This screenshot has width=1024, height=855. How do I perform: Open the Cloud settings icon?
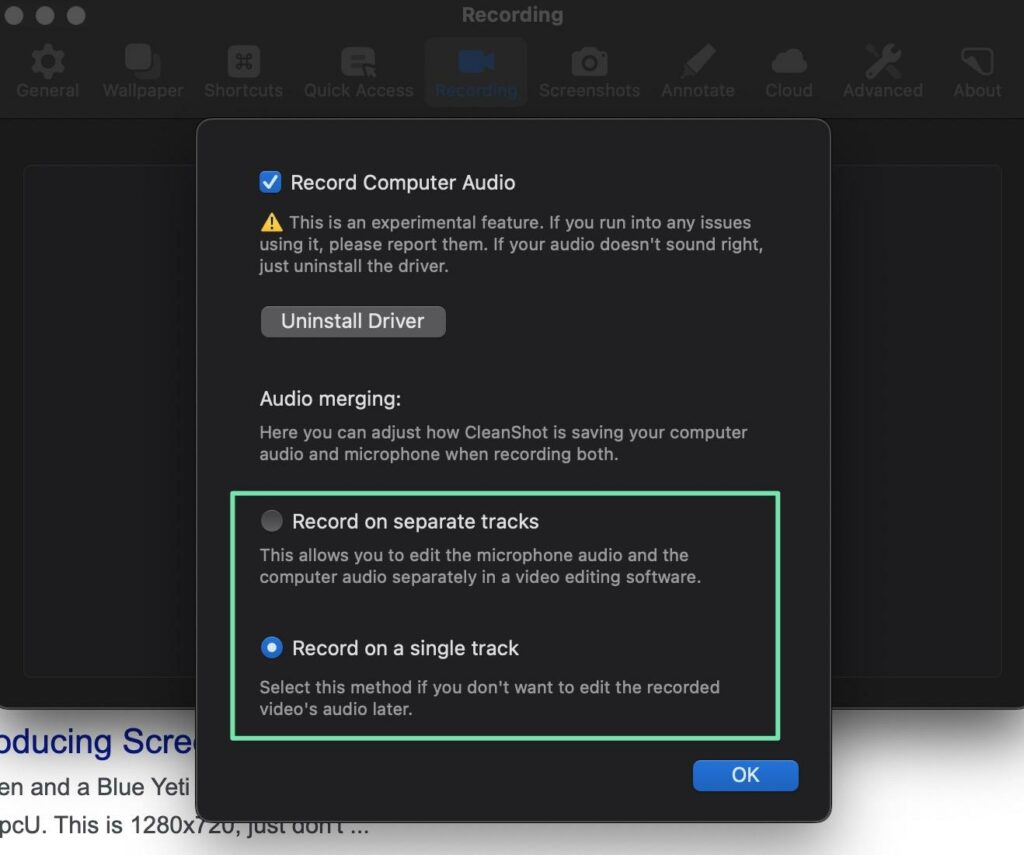[x=789, y=62]
